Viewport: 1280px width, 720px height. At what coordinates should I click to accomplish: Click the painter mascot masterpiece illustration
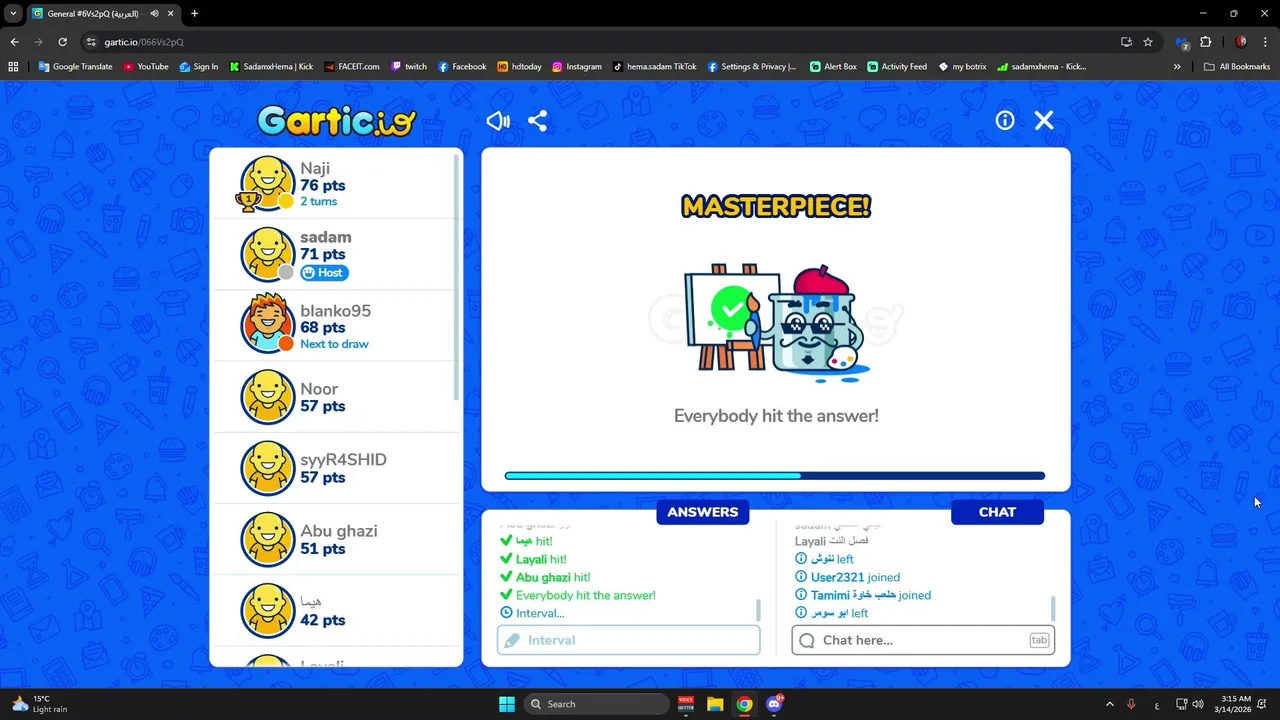tap(776, 323)
